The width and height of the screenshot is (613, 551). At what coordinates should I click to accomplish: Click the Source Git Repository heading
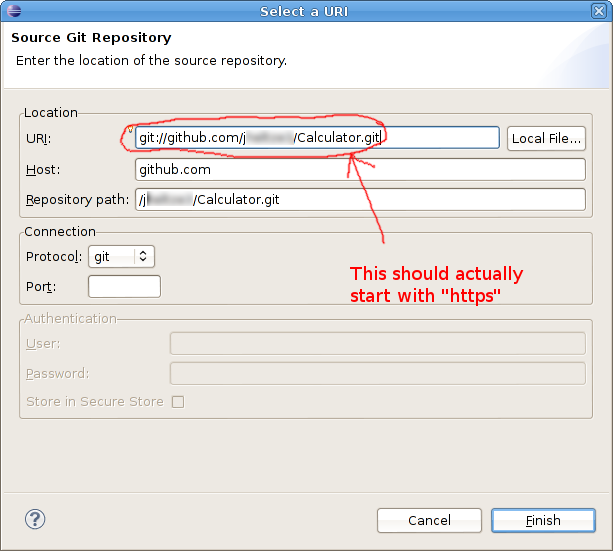(x=91, y=38)
